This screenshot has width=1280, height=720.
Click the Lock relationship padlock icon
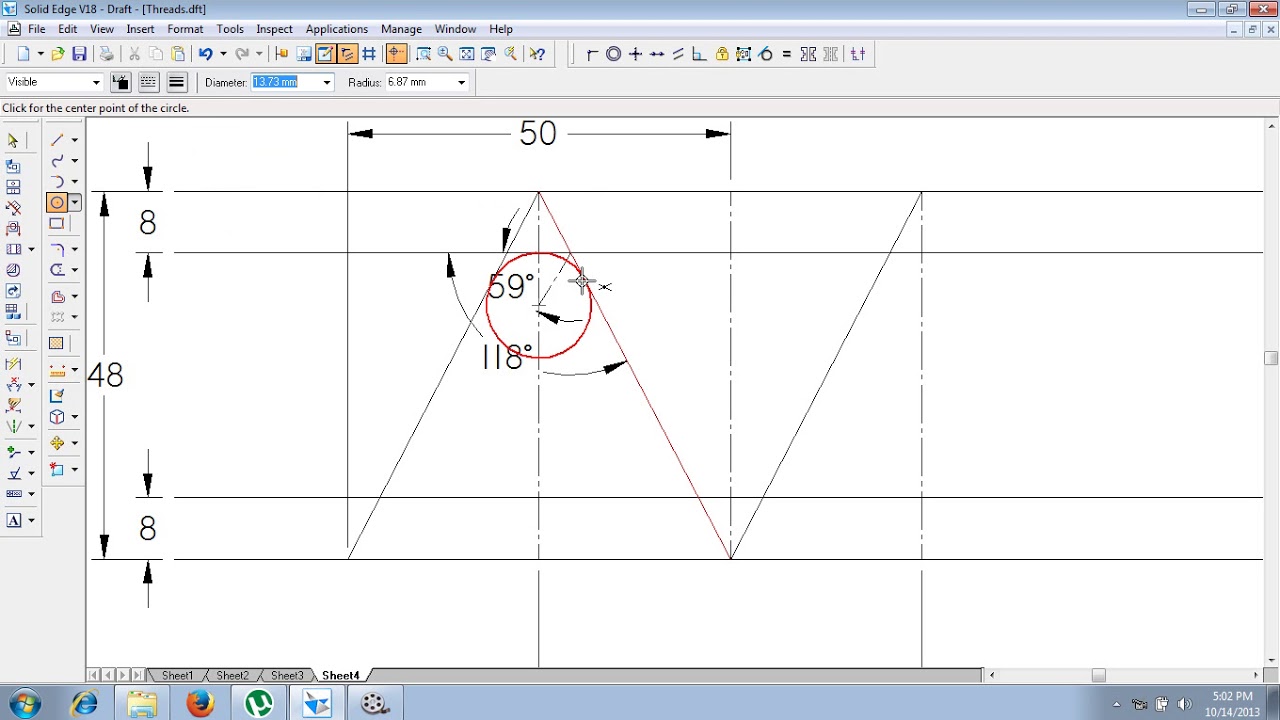[x=722, y=54]
